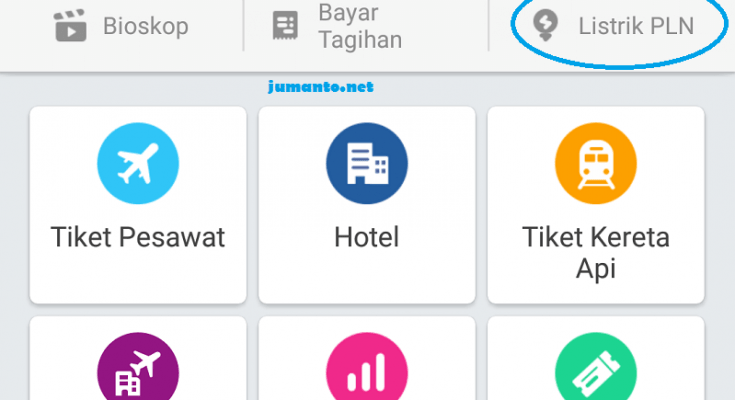Click blank white space inside Hotel card
Viewport: 735px width, 400px height.
tap(367, 279)
